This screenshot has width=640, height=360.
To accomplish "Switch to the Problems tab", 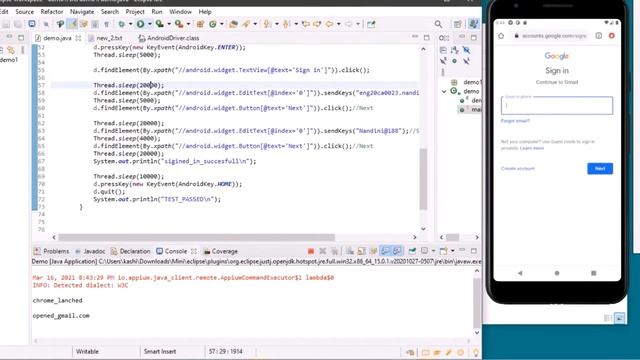I will 51,251.
